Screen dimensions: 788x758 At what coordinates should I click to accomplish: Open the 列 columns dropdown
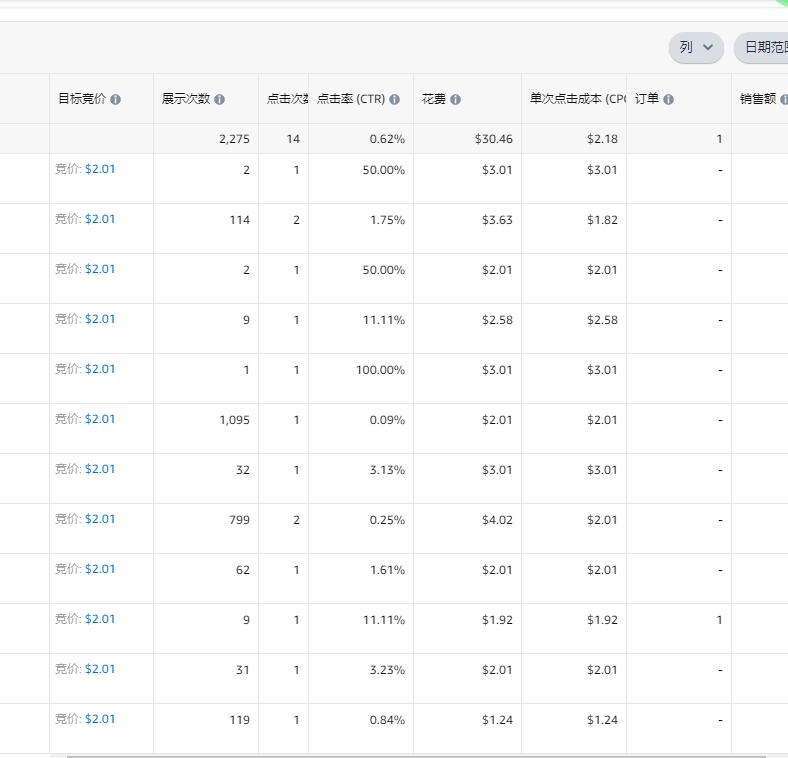[x=696, y=48]
